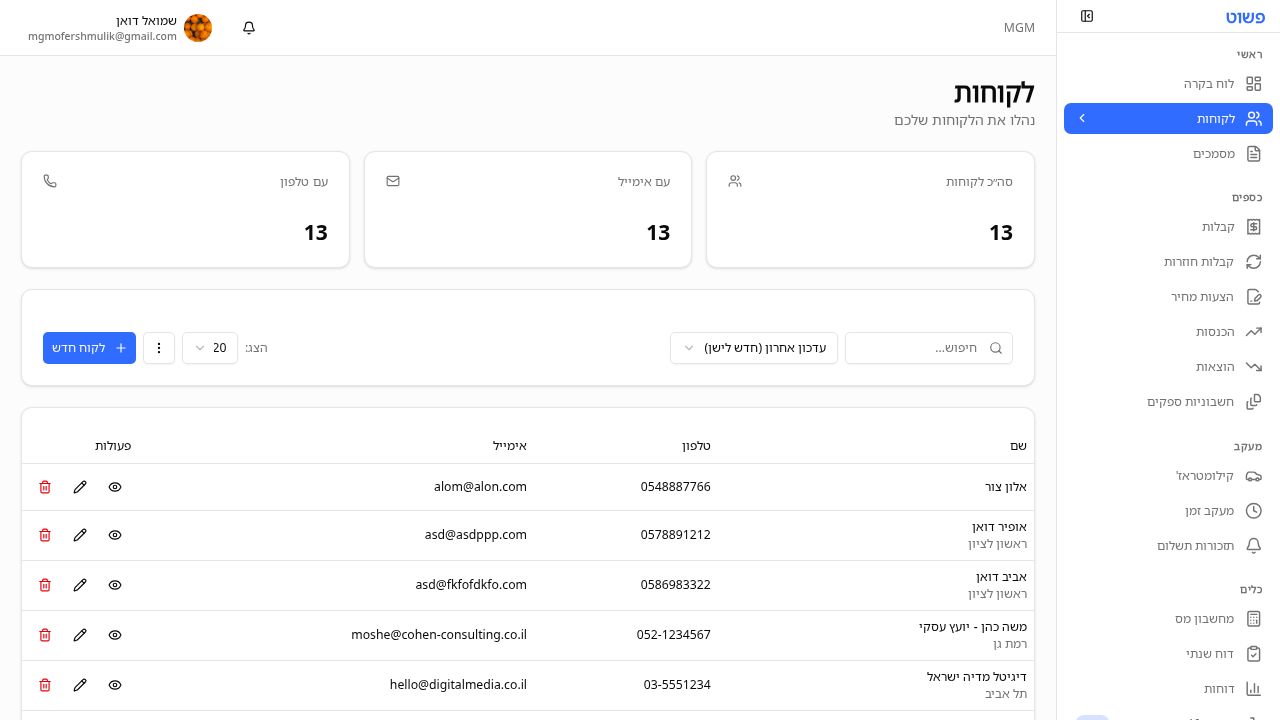Click the תזכורות תשלום bell icon
The width and height of the screenshot is (1280, 720).
pyautogui.click(x=1254, y=545)
